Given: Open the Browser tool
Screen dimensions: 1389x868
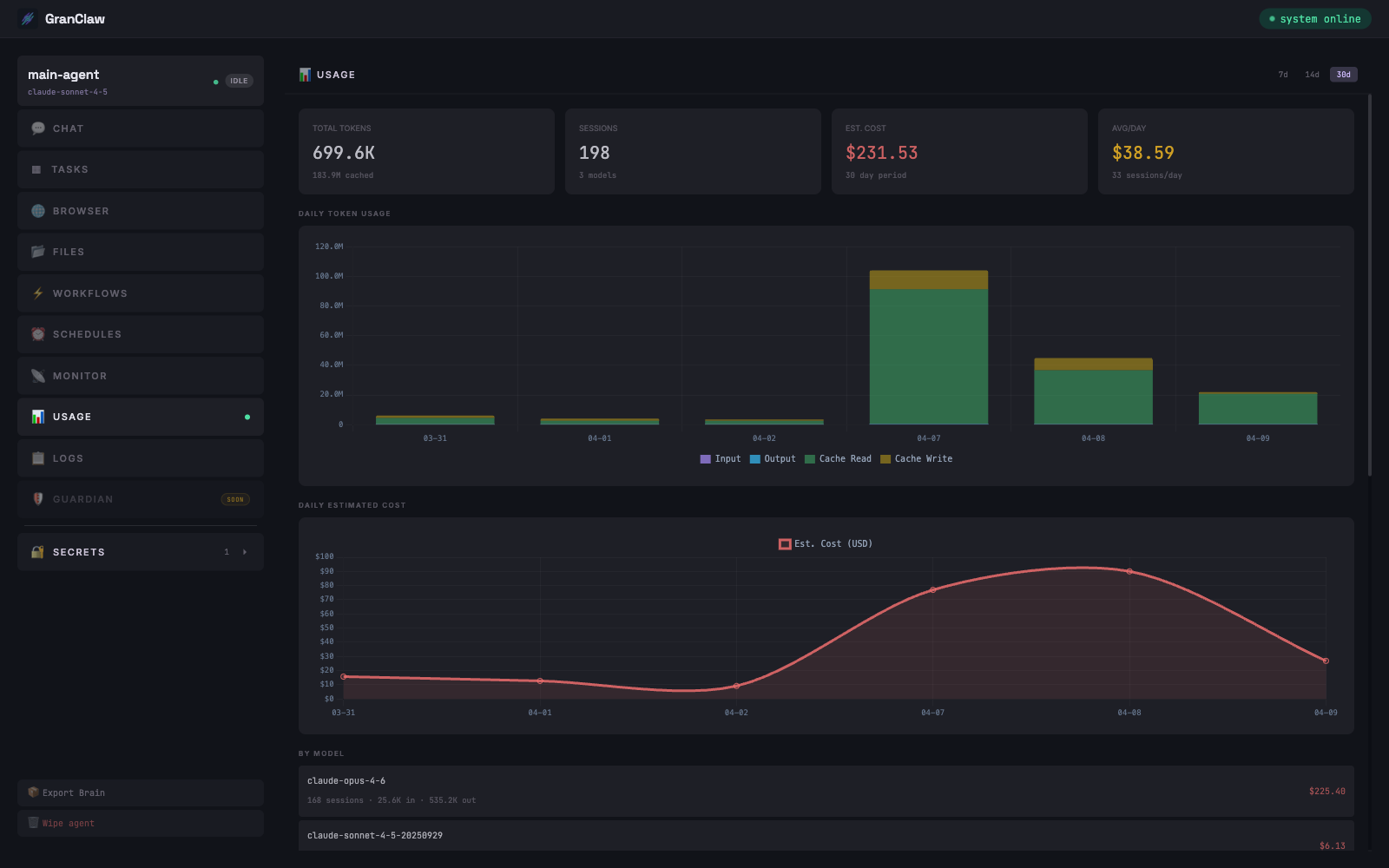Looking at the screenshot, I should [37, 210].
